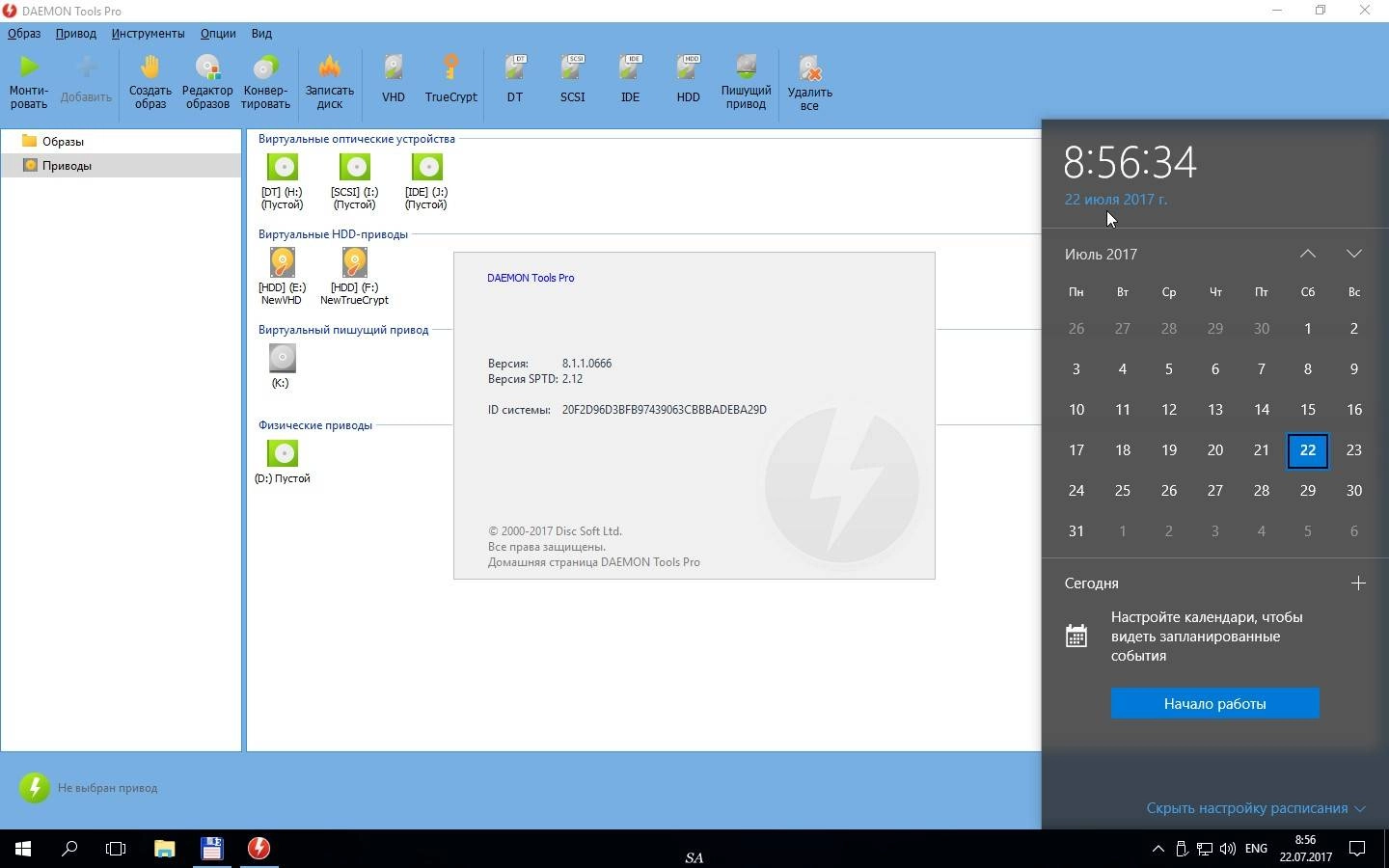The height and width of the screenshot is (868, 1389).
Task: Click the volume icon in system tray
Action: [1227, 849]
